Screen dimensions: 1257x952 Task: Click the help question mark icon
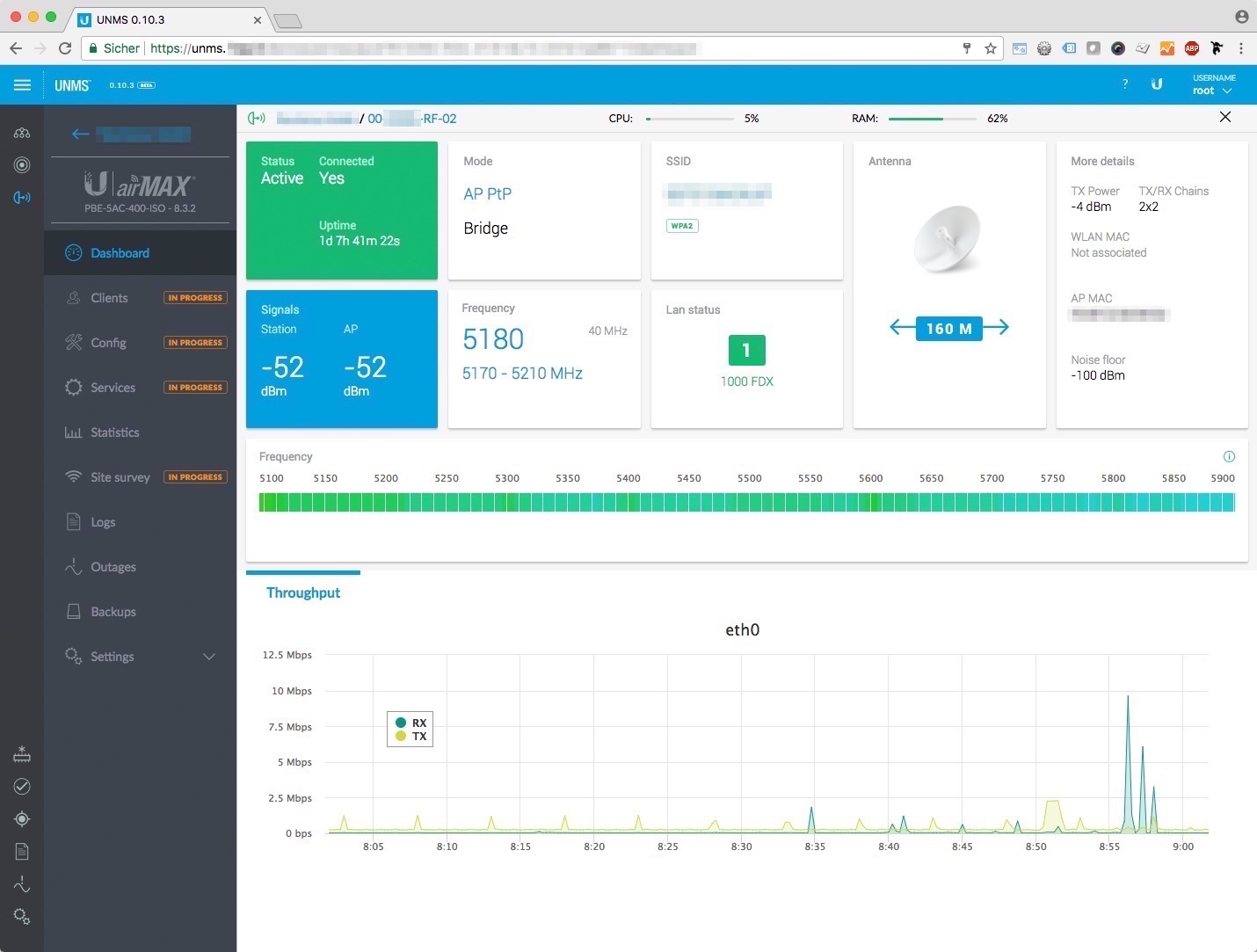pyautogui.click(x=1125, y=84)
